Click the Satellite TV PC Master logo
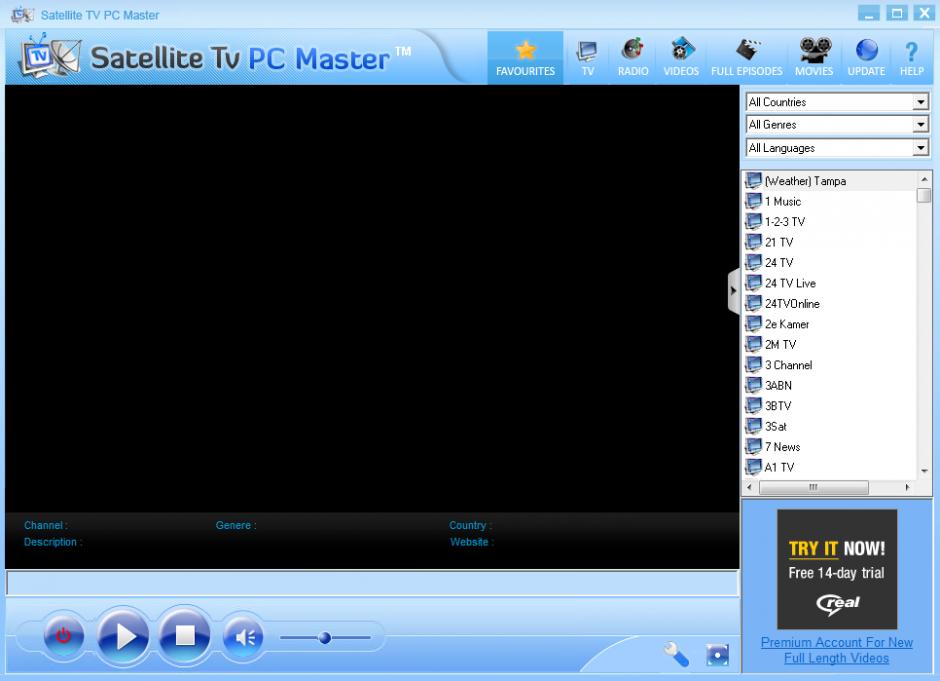Image resolution: width=940 pixels, height=681 pixels. [216, 58]
